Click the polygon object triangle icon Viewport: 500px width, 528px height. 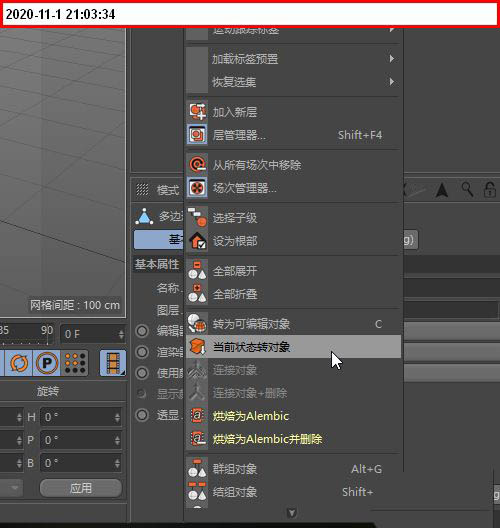[144, 217]
